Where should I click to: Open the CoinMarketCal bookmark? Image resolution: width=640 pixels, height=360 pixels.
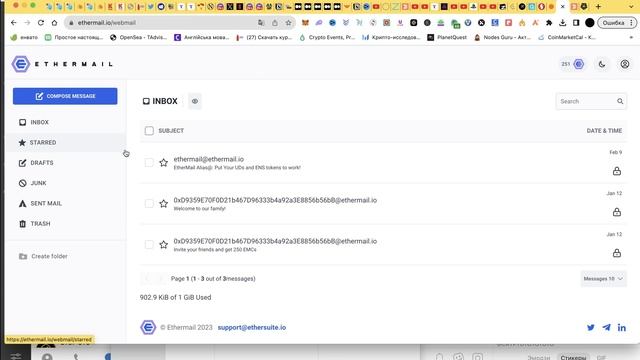(567, 37)
